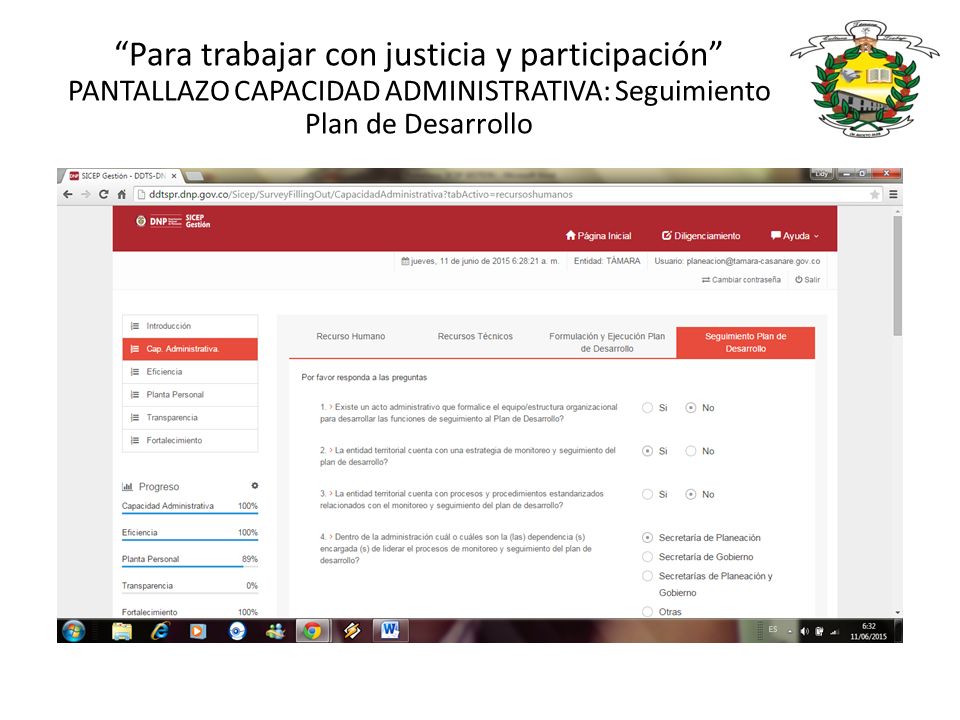Open Windows Media Player taskbar icon
Viewport: 960px width, 720px height.
pyautogui.click(x=198, y=631)
